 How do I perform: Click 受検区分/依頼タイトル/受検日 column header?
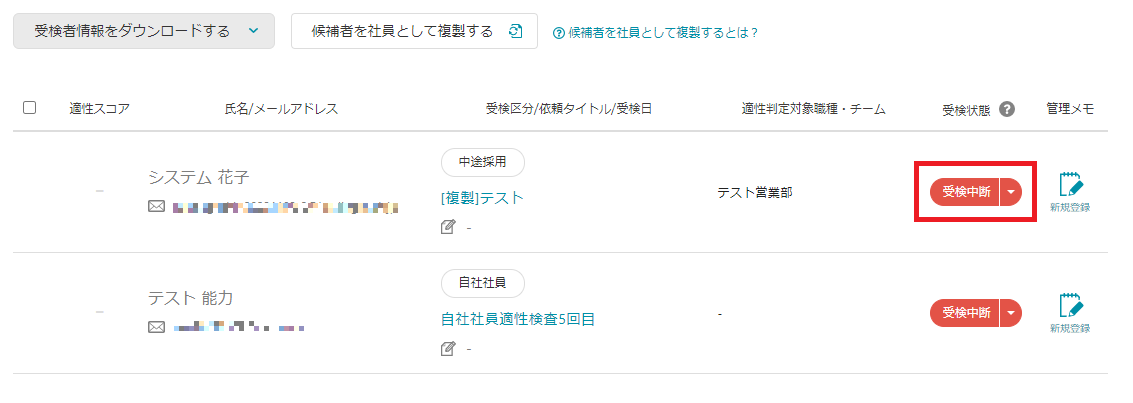tap(569, 109)
